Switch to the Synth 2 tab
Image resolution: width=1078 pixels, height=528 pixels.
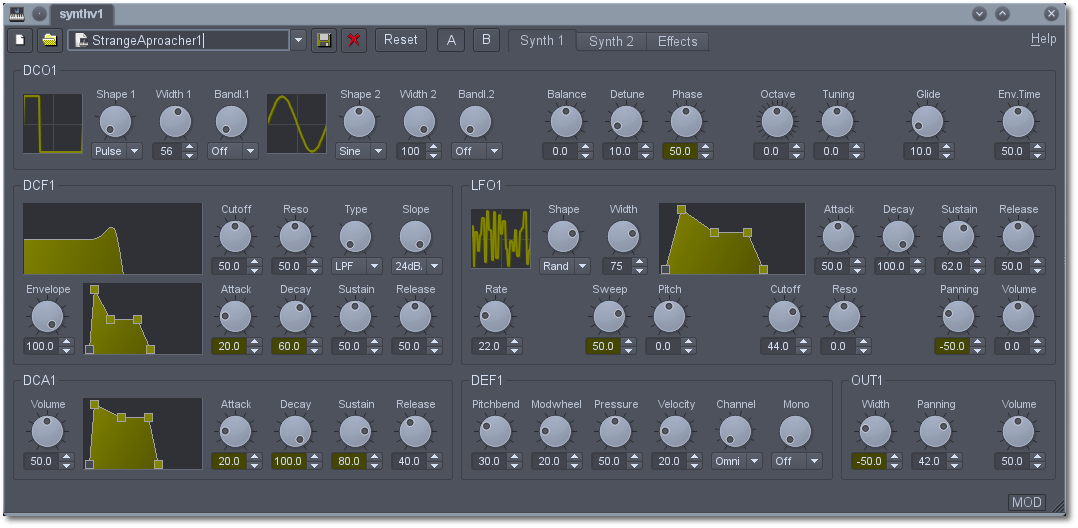(x=611, y=41)
